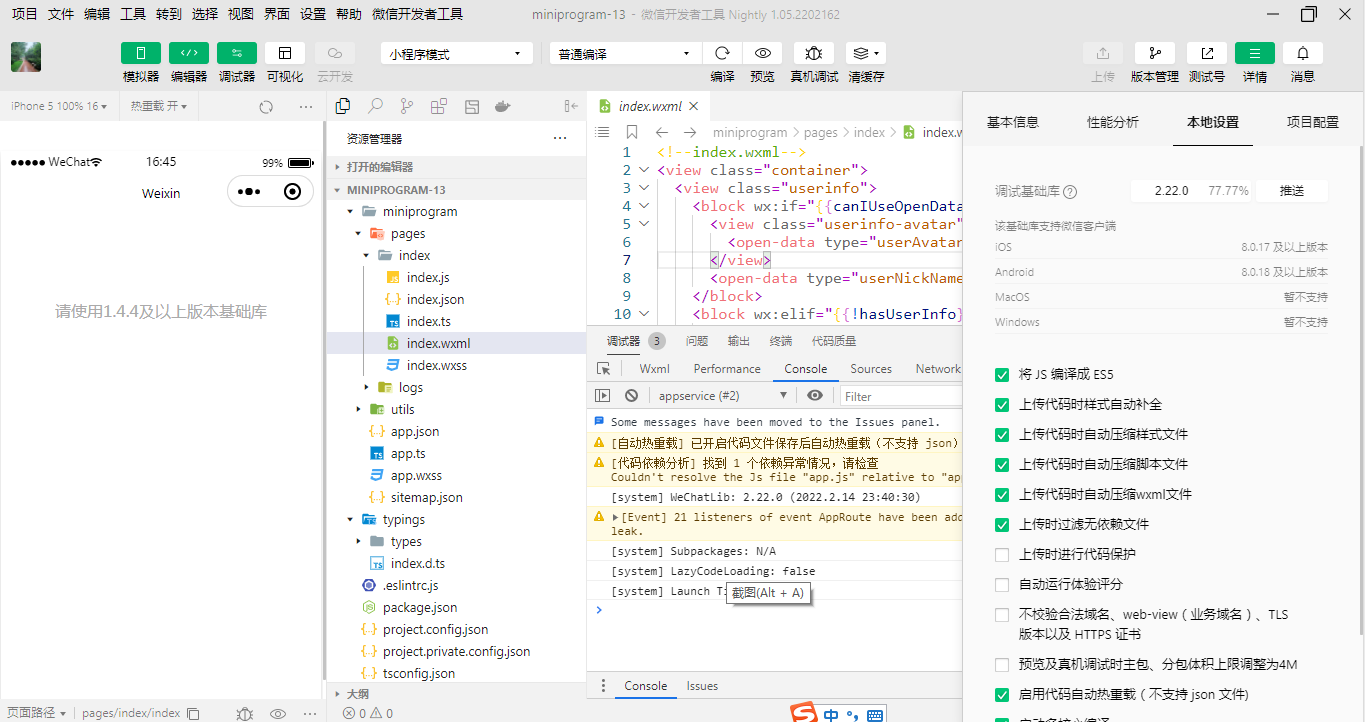
Task: Click the bookmark icon in editor breadcrumb bar
Action: pyautogui.click(x=632, y=132)
